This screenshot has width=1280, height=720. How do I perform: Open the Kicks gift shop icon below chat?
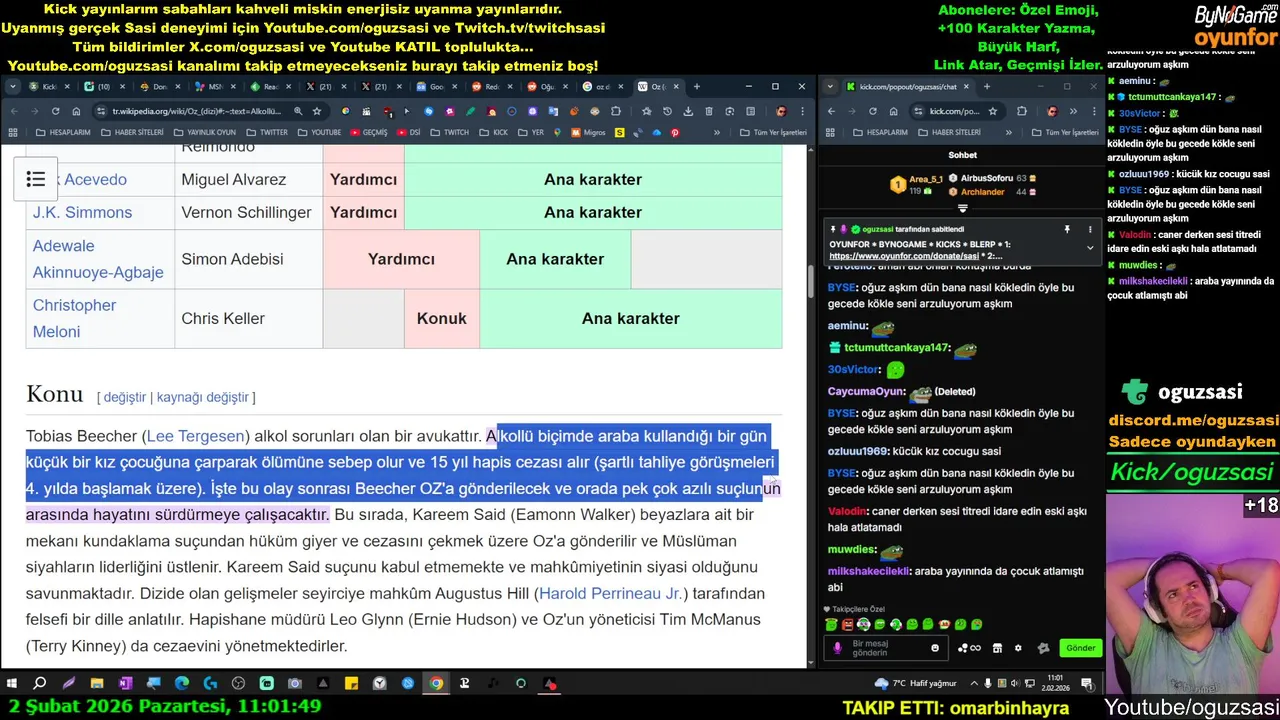click(x=997, y=648)
